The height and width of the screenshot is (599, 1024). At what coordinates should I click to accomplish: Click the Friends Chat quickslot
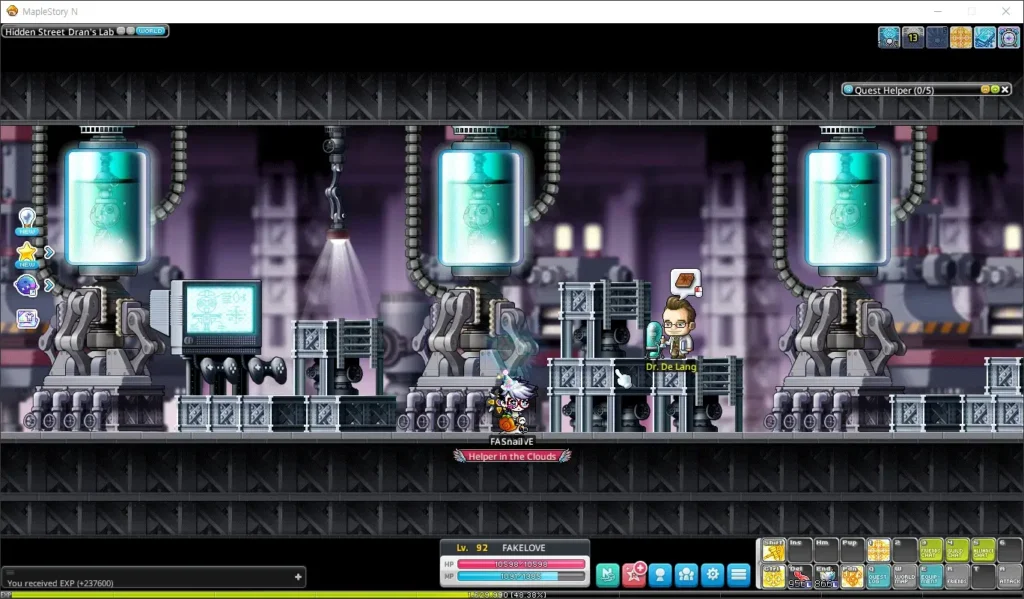click(x=931, y=550)
